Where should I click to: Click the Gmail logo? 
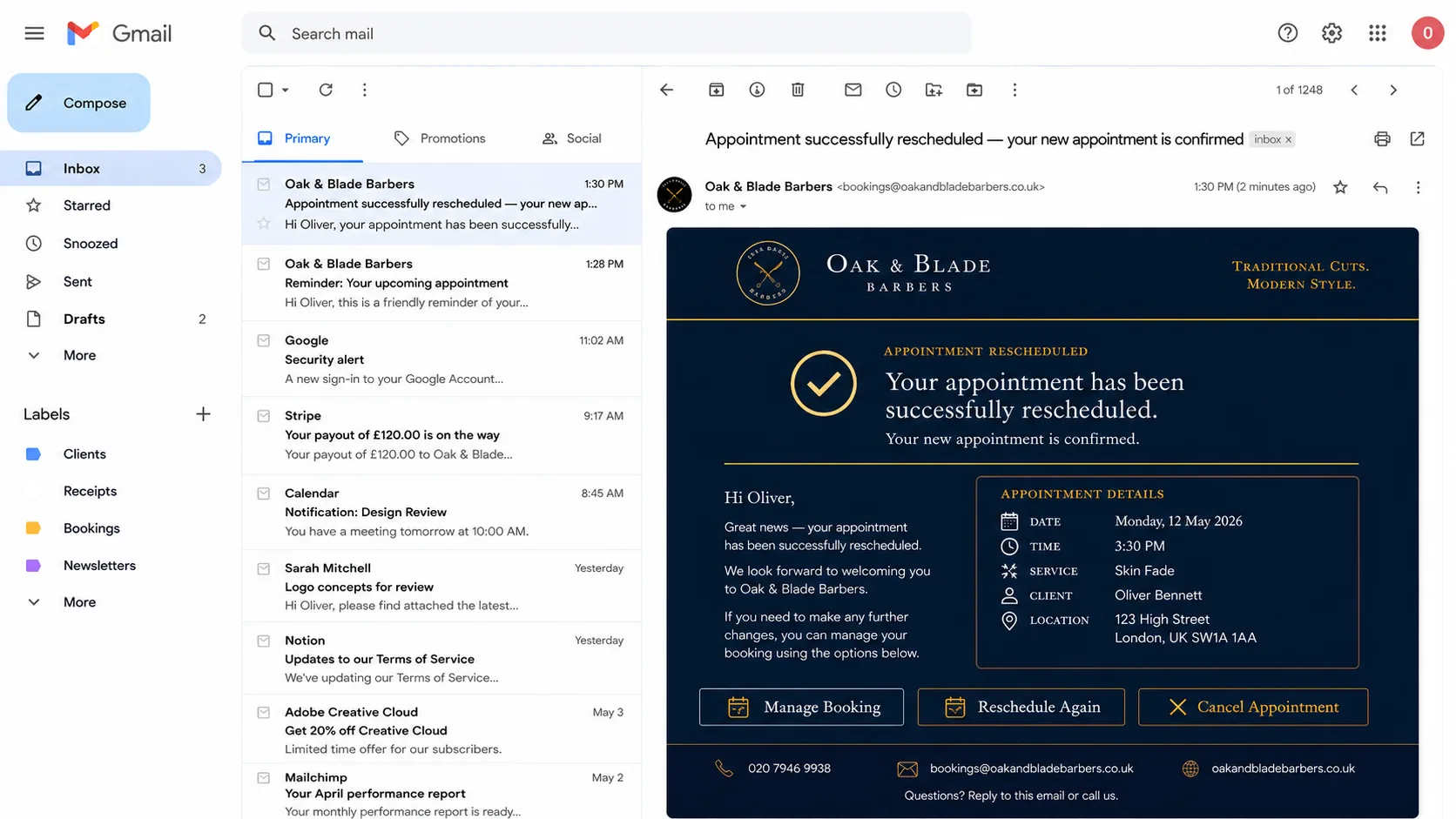coord(119,33)
